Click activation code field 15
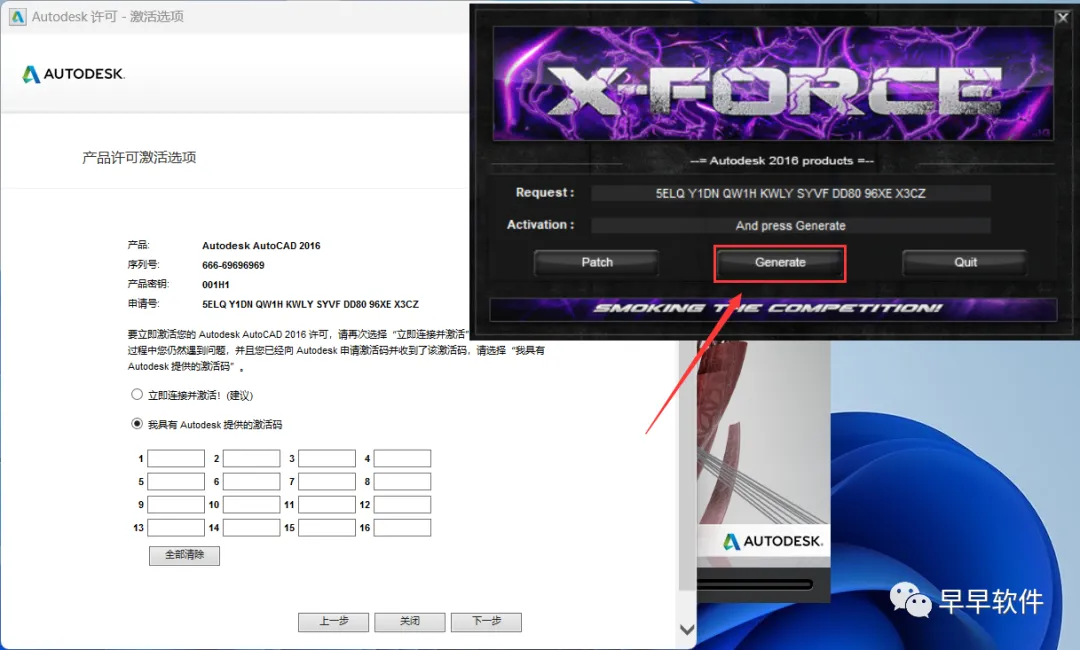1080x650 pixels. (x=326, y=527)
